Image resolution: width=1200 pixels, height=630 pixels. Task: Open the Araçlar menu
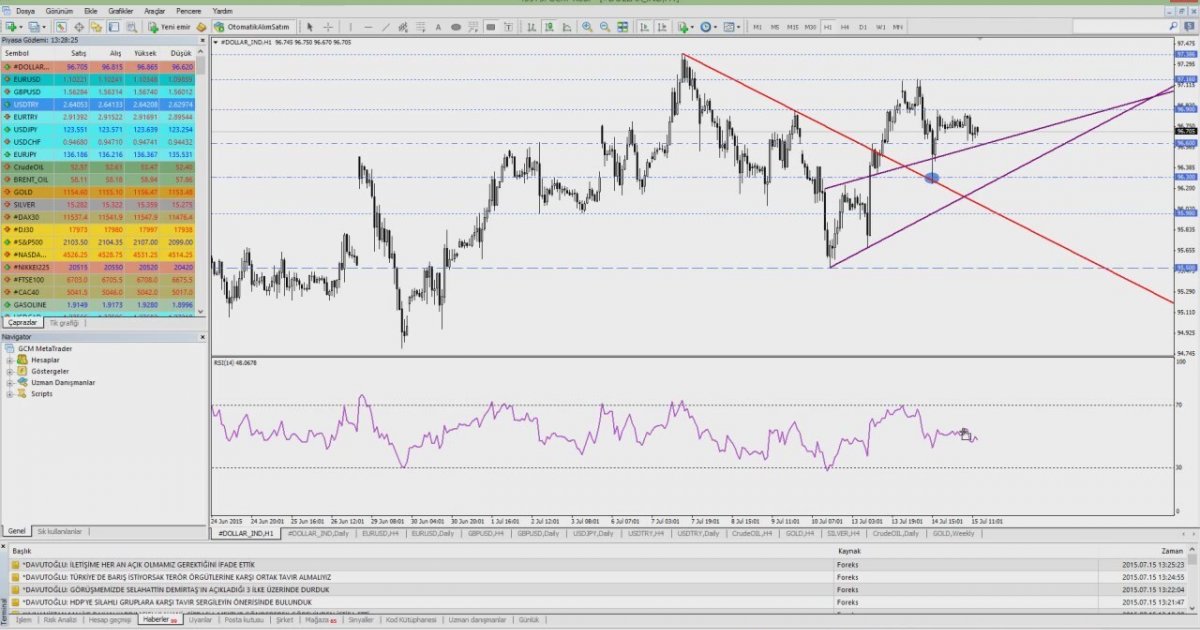[155, 10]
